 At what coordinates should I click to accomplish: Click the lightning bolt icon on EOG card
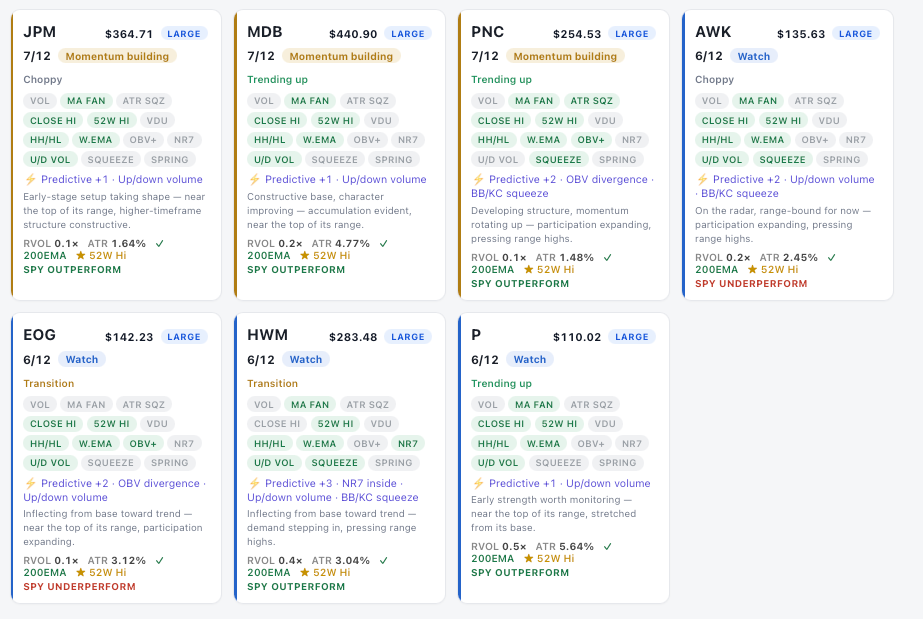pyautogui.click(x=30, y=483)
